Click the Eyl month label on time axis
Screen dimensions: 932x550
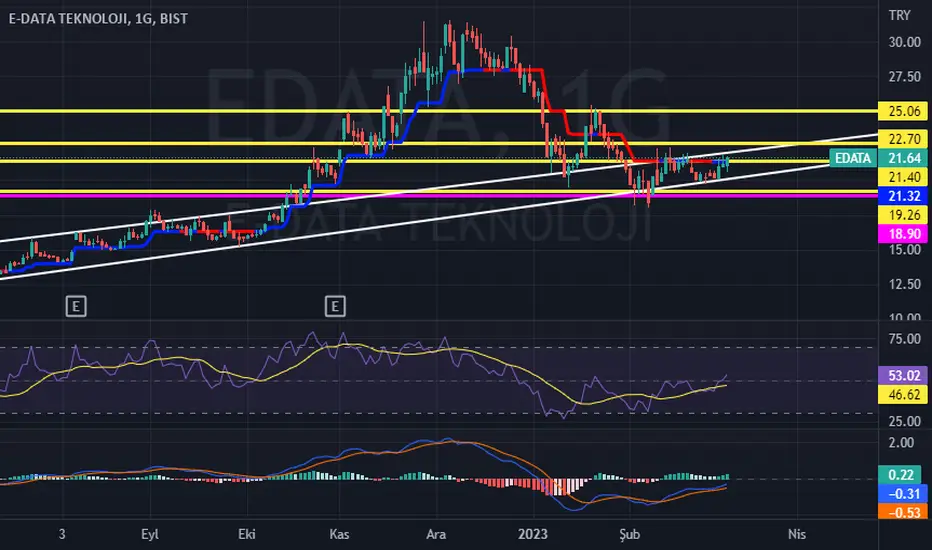click(150, 534)
